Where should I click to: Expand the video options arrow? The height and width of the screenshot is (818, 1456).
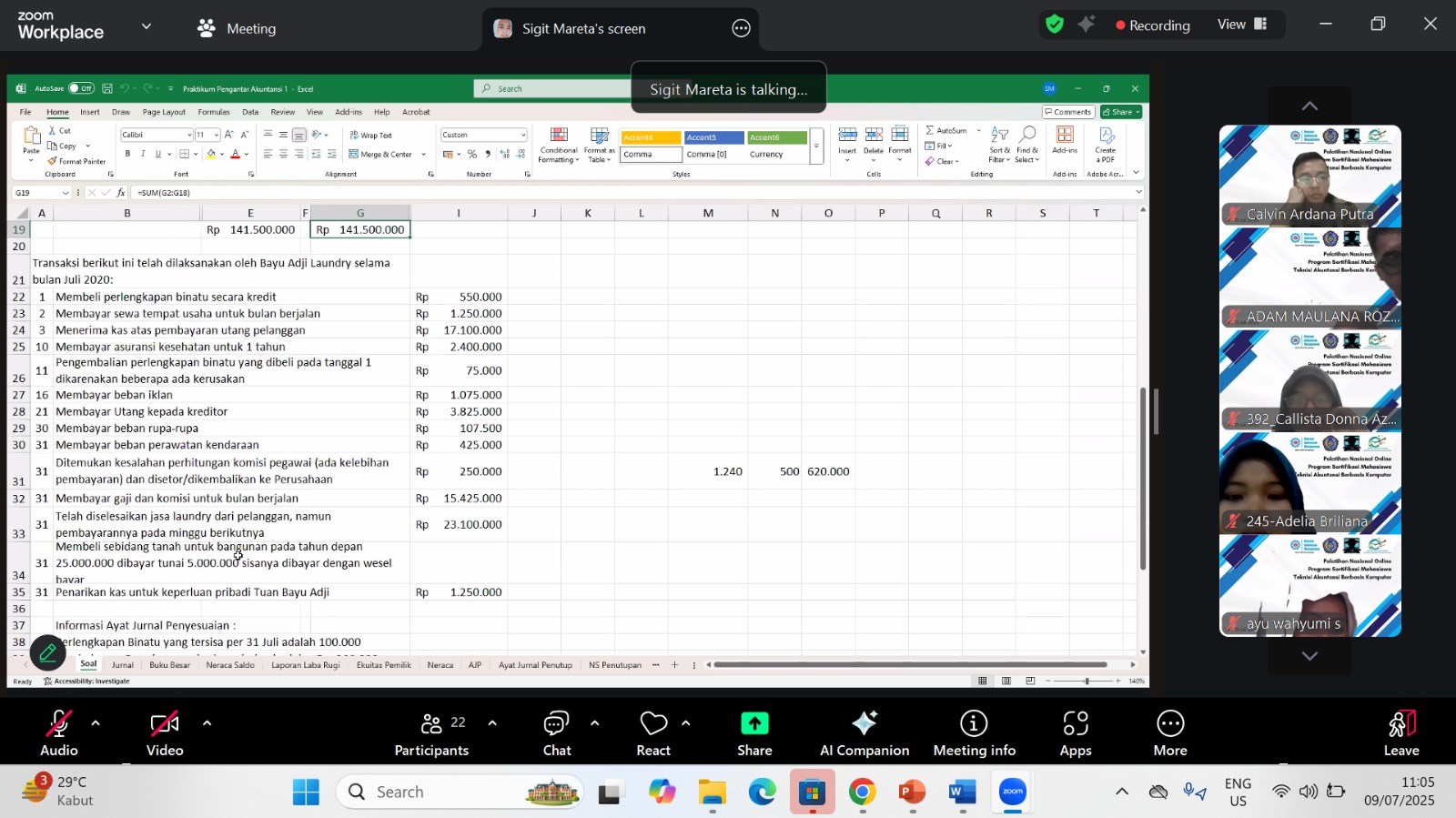pyautogui.click(x=207, y=723)
